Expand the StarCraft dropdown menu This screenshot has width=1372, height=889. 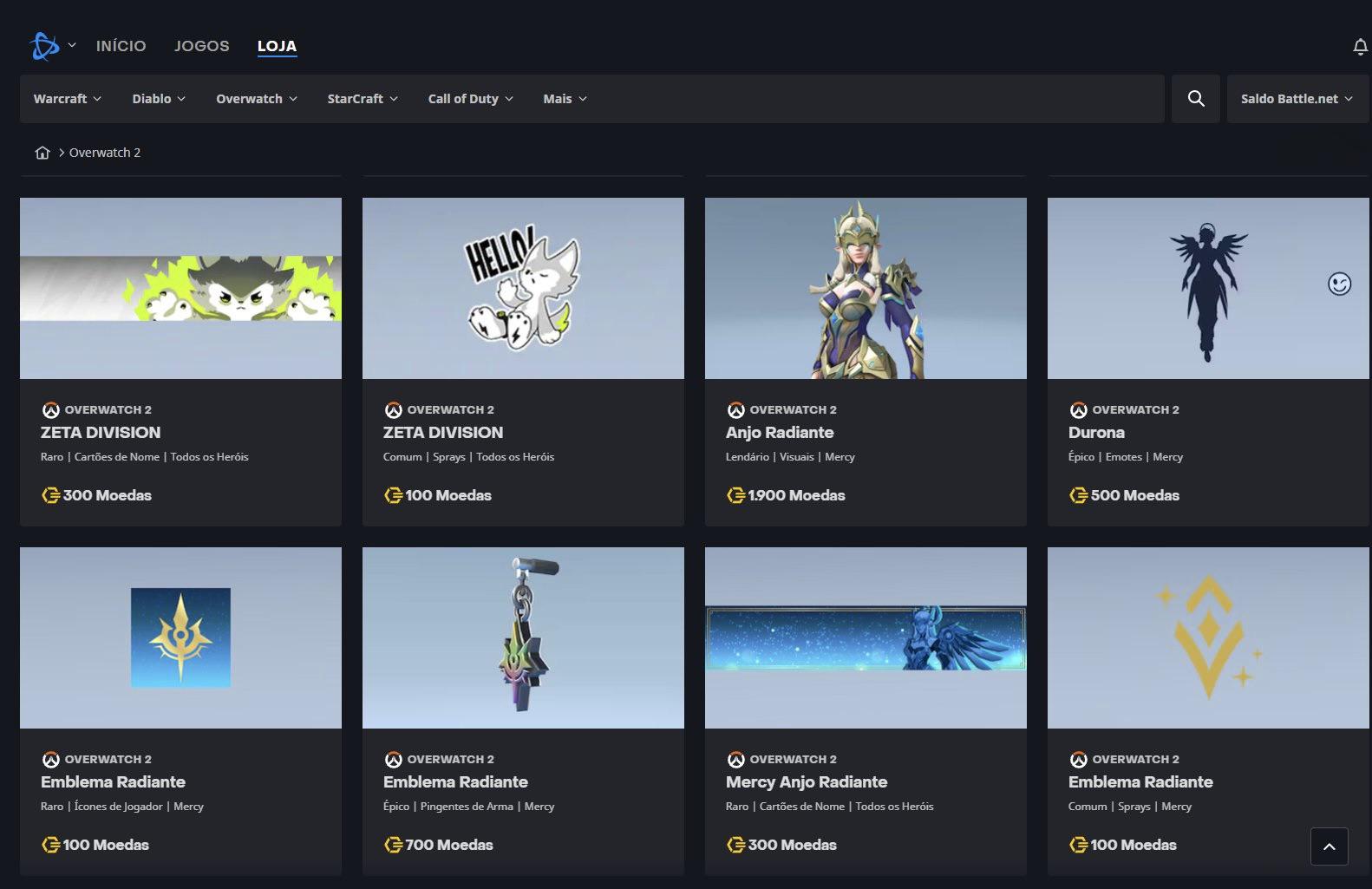click(363, 99)
